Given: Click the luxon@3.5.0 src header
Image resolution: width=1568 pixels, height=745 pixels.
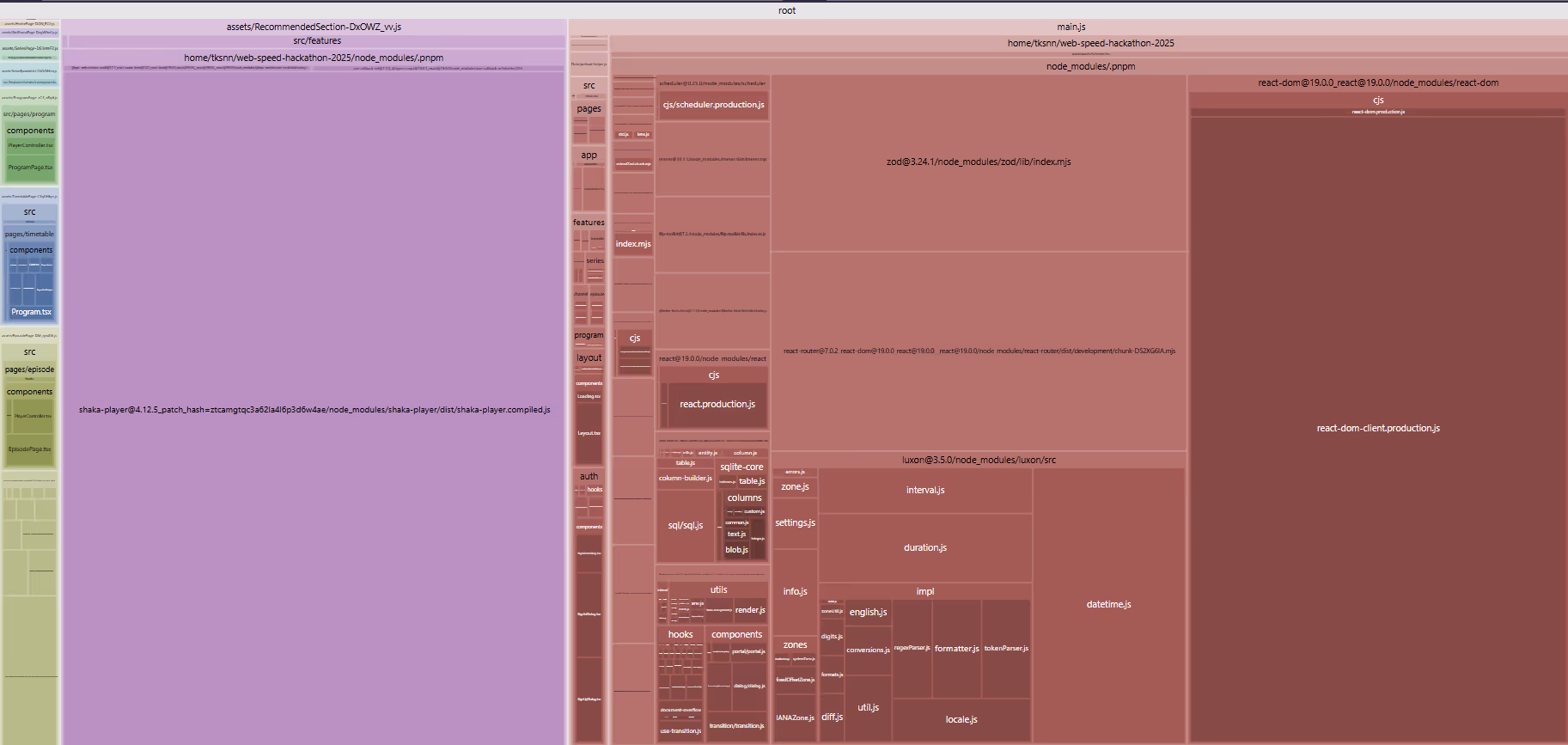Looking at the screenshot, I should coord(979,460).
